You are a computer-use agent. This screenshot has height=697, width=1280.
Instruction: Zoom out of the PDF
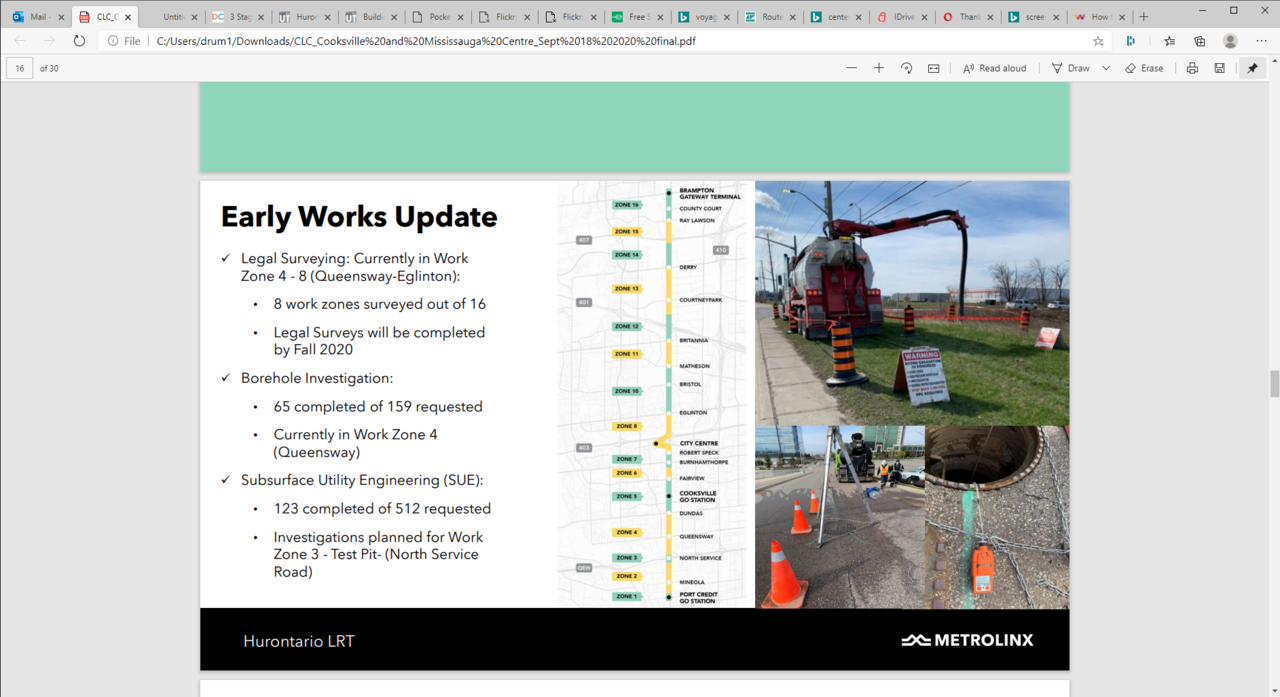[851, 68]
